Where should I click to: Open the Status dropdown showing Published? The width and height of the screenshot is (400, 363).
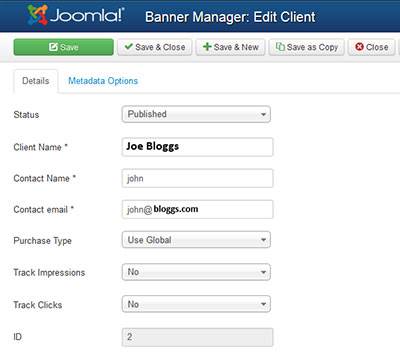[x=196, y=114]
